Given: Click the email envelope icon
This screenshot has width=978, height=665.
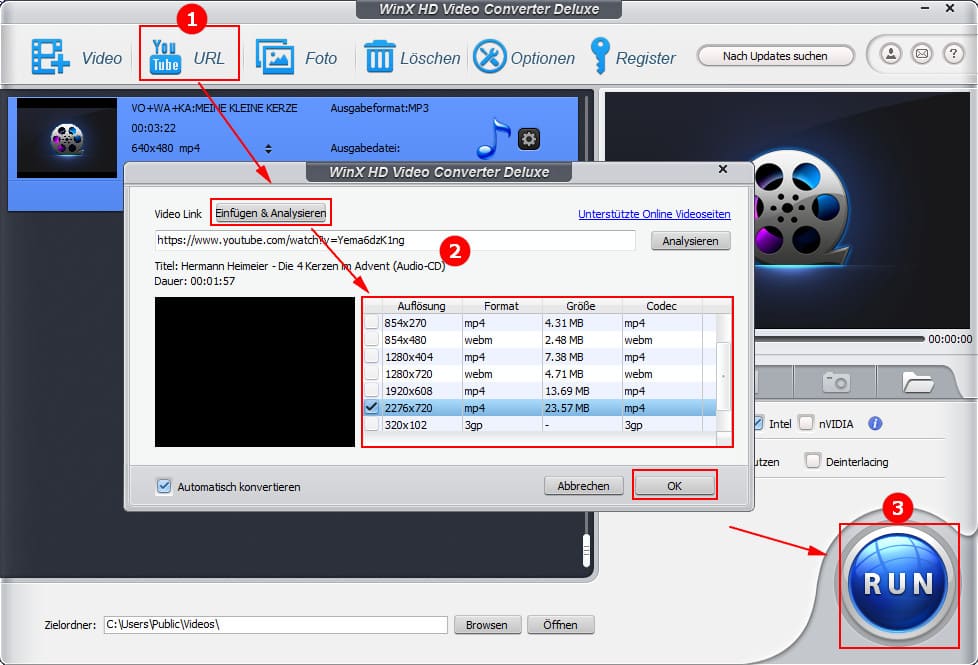Looking at the screenshot, I should (922, 54).
